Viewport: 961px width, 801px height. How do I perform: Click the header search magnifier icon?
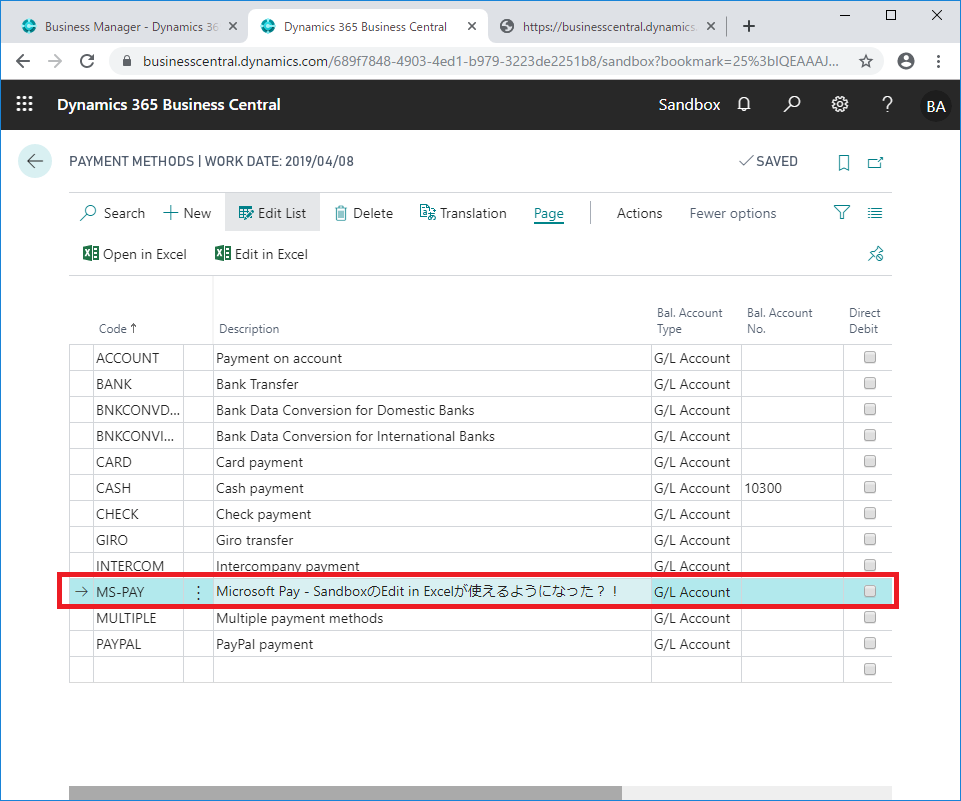(x=792, y=104)
